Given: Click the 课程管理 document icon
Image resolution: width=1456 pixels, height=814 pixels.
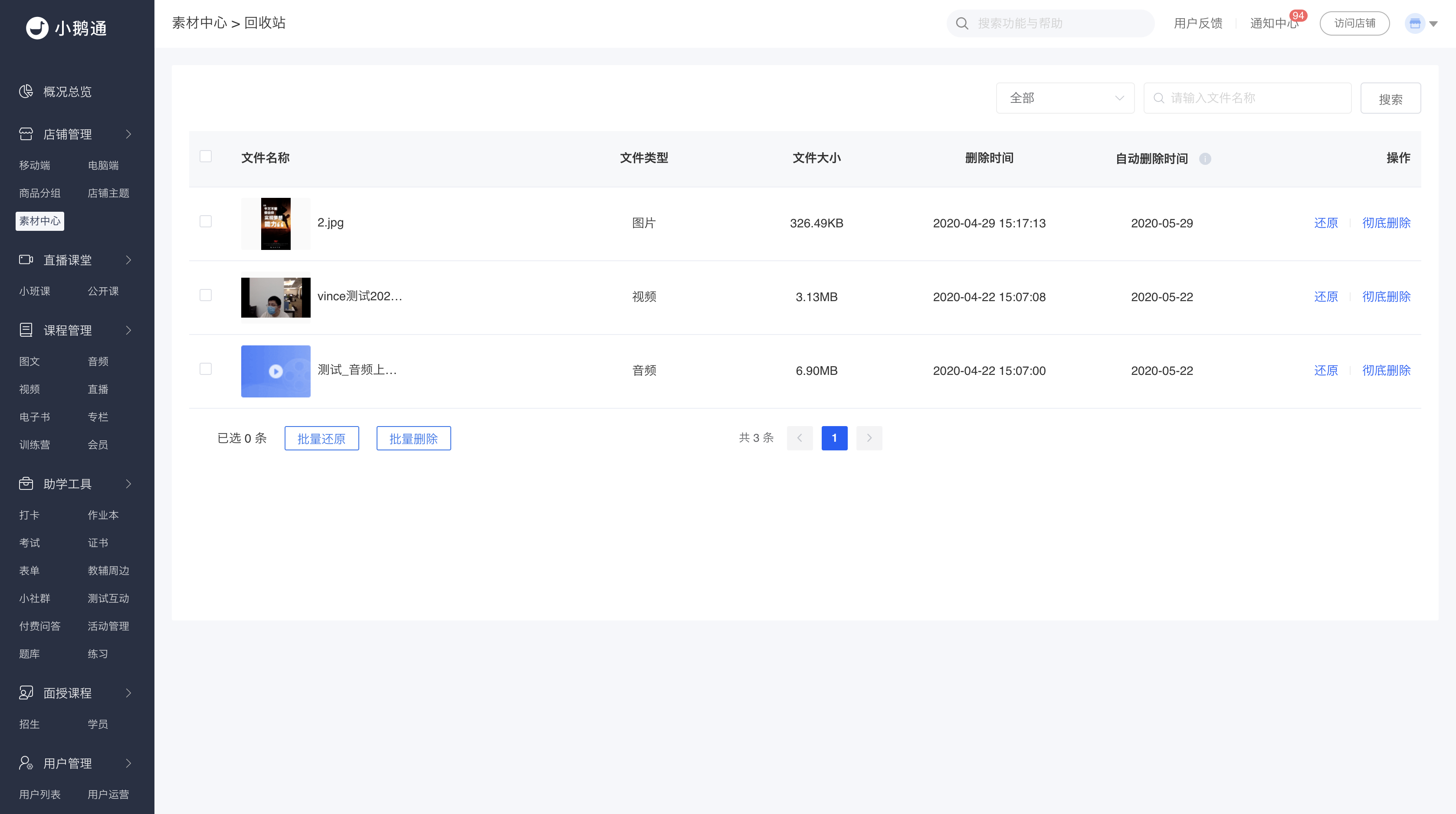Looking at the screenshot, I should (x=26, y=330).
